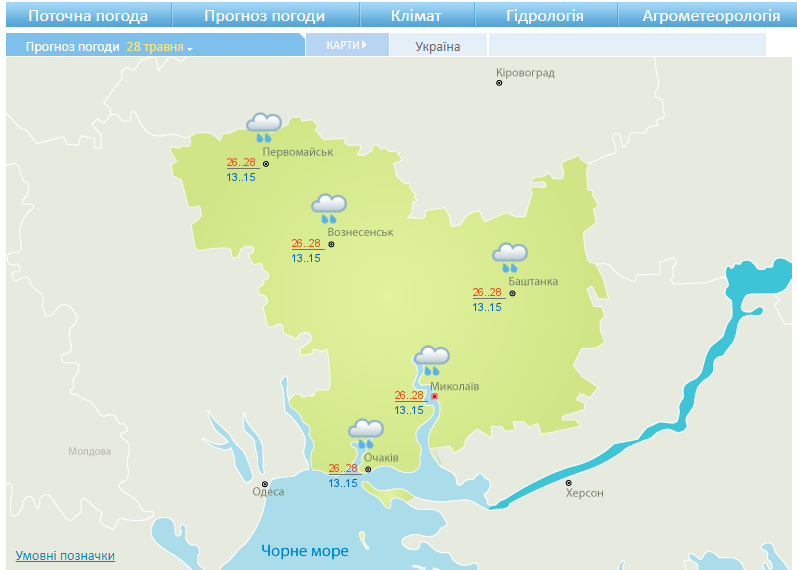Click the Кіровоград city marker dot

[x=500, y=83]
